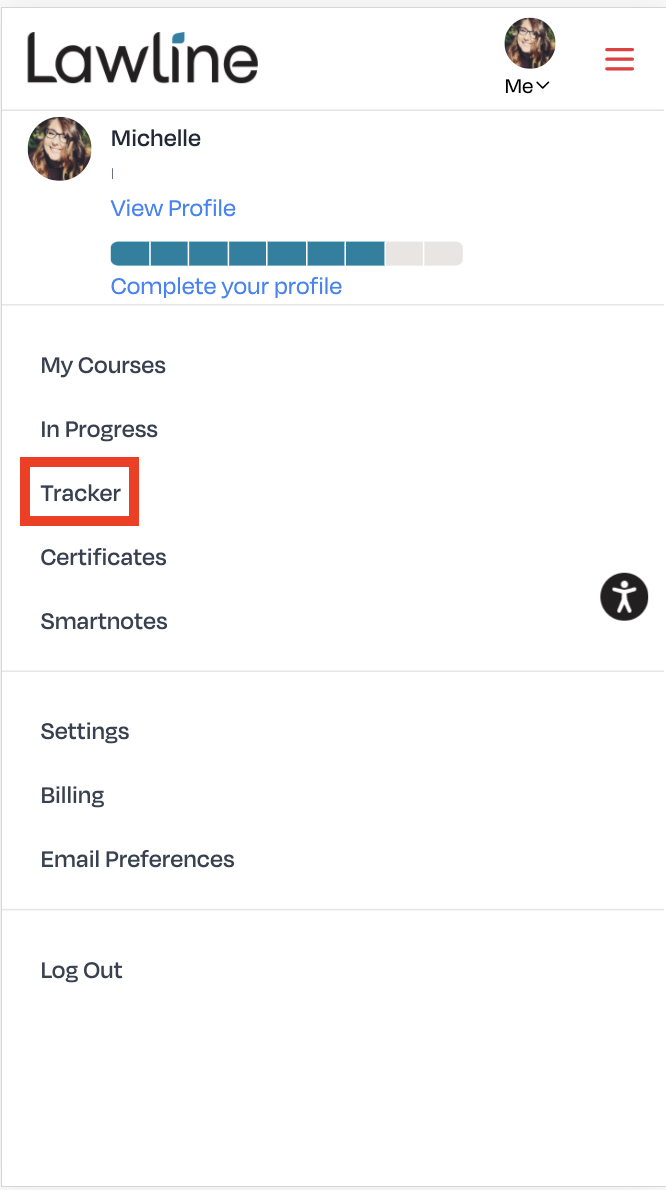Open Email Preferences

[137, 859]
